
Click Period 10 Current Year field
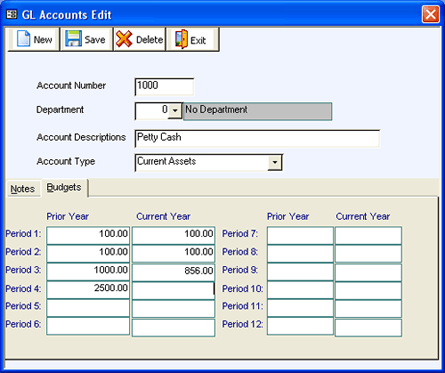tap(368, 290)
